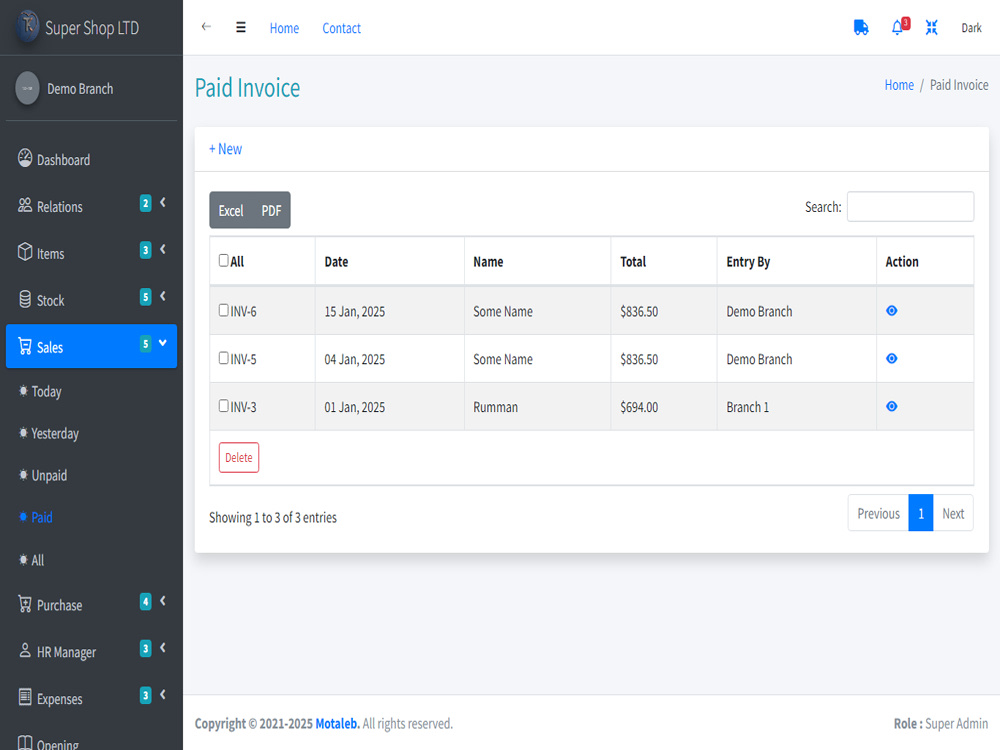Open Today under Sales menu
This screenshot has height=750, width=1000.
point(91,392)
